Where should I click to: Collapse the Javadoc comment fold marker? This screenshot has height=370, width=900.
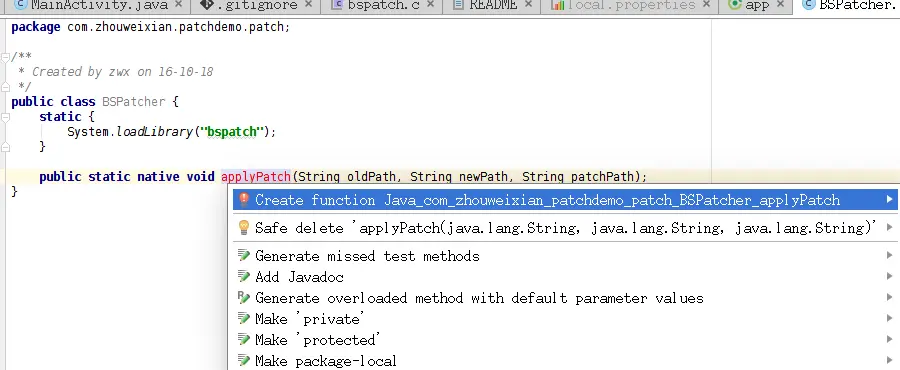pyautogui.click(x=5, y=57)
